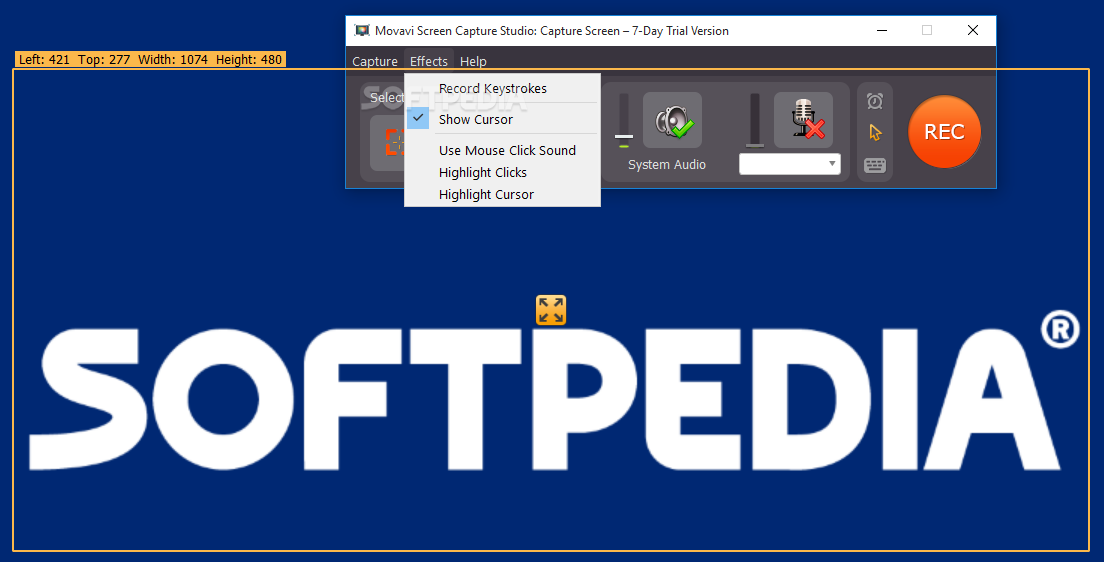Close the Movavi Screen Capture window
Viewport: 1104px width, 562px height.
(972, 30)
